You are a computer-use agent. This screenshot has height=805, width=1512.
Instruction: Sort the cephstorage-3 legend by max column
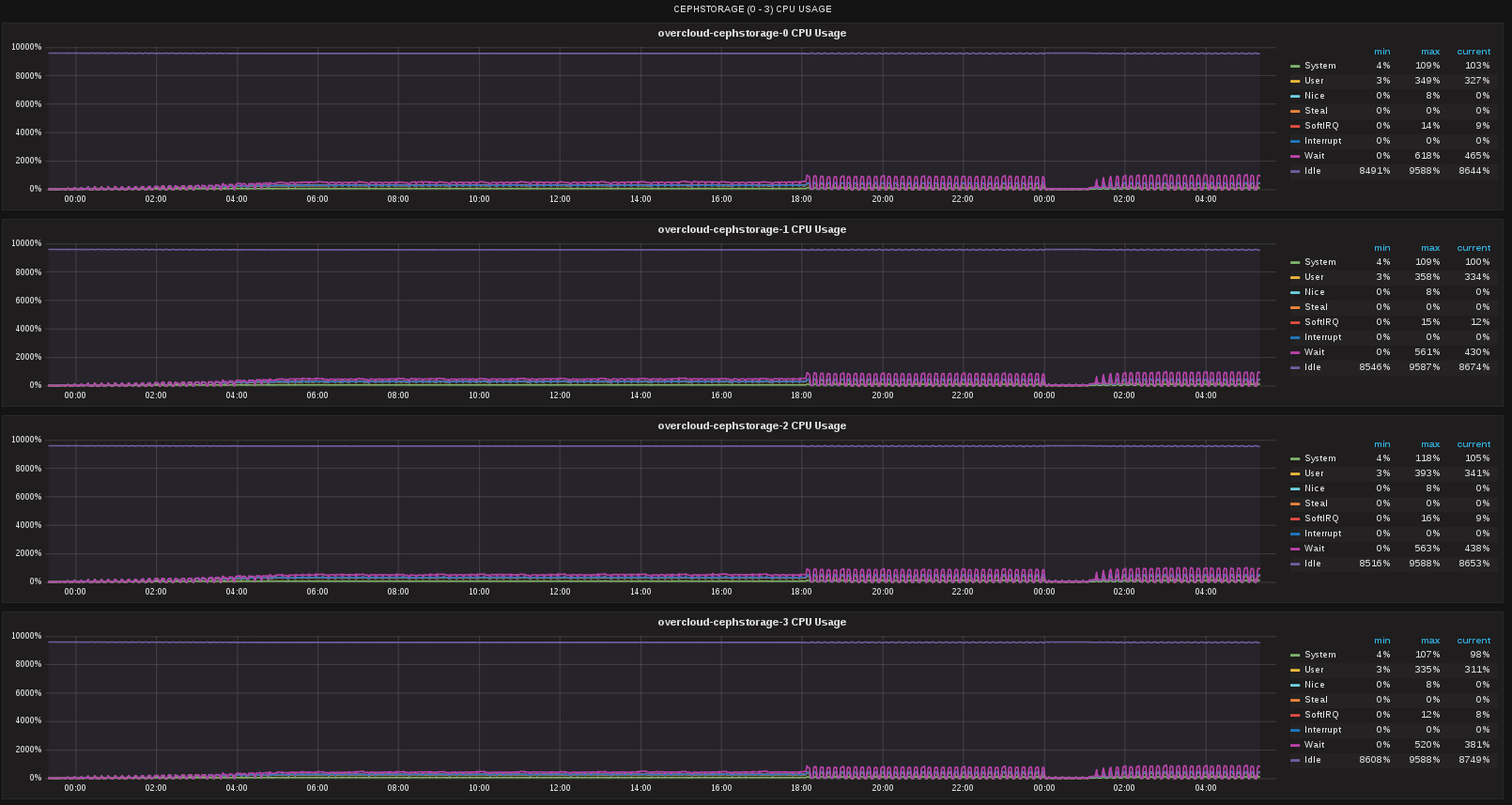[x=1429, y=641]
